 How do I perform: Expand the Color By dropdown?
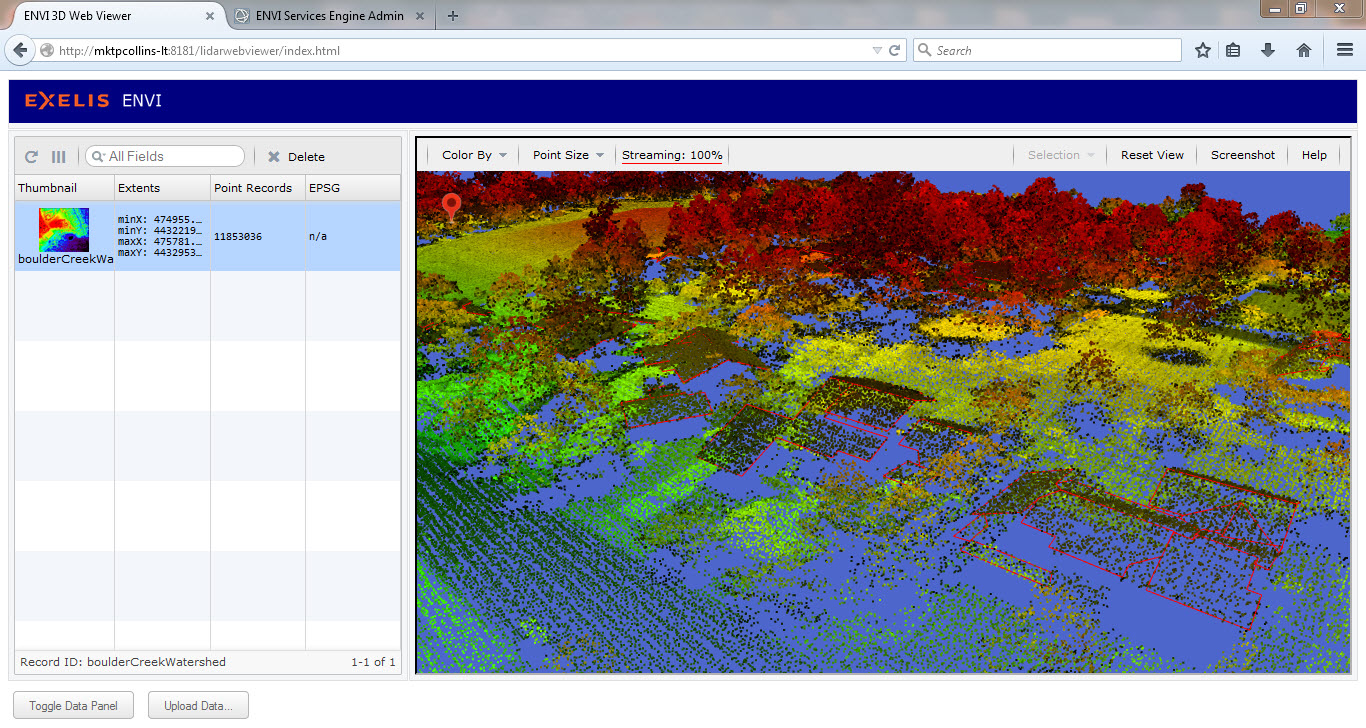click(x=474, y=155)
